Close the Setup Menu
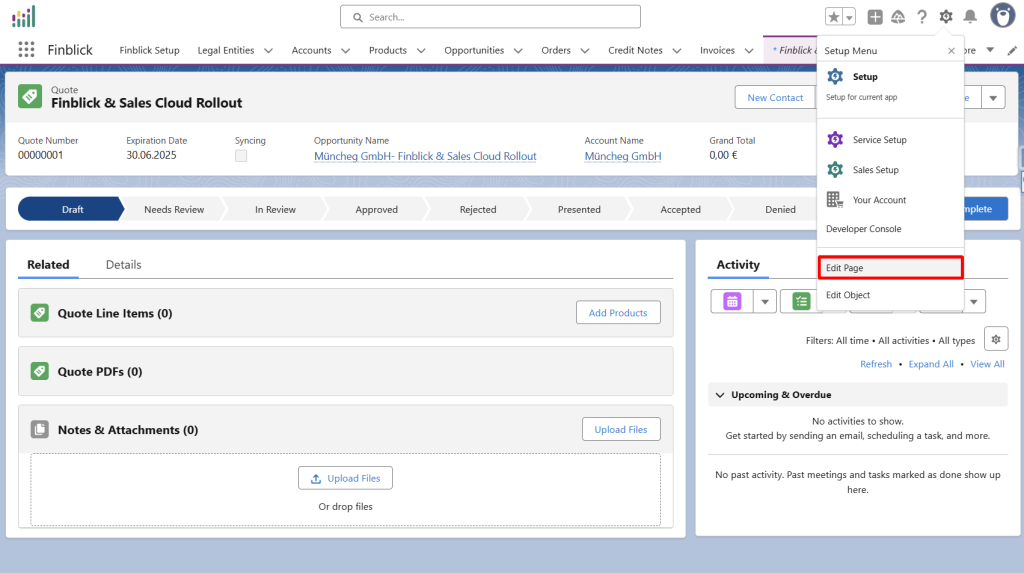The width and height of the screenshot is (1024, 573). coord(951,50)
